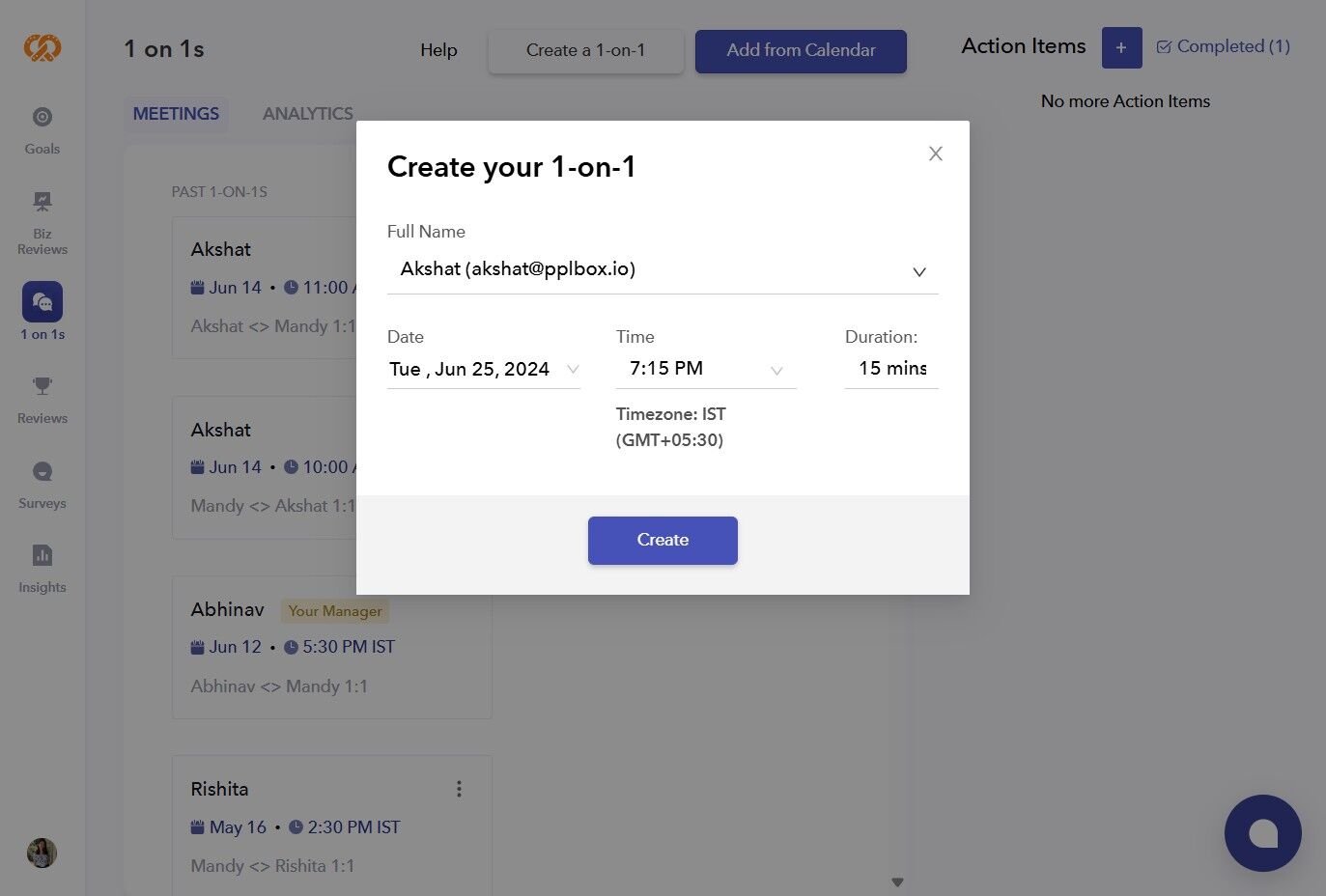
Task: Open Goals from the sidebar
Action: click(x=42, y=130)
